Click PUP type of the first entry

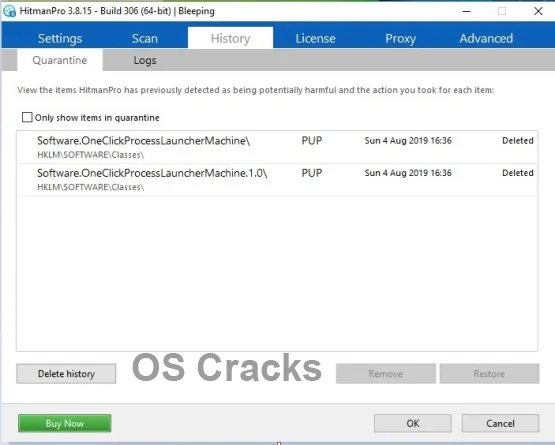[312, 141]
